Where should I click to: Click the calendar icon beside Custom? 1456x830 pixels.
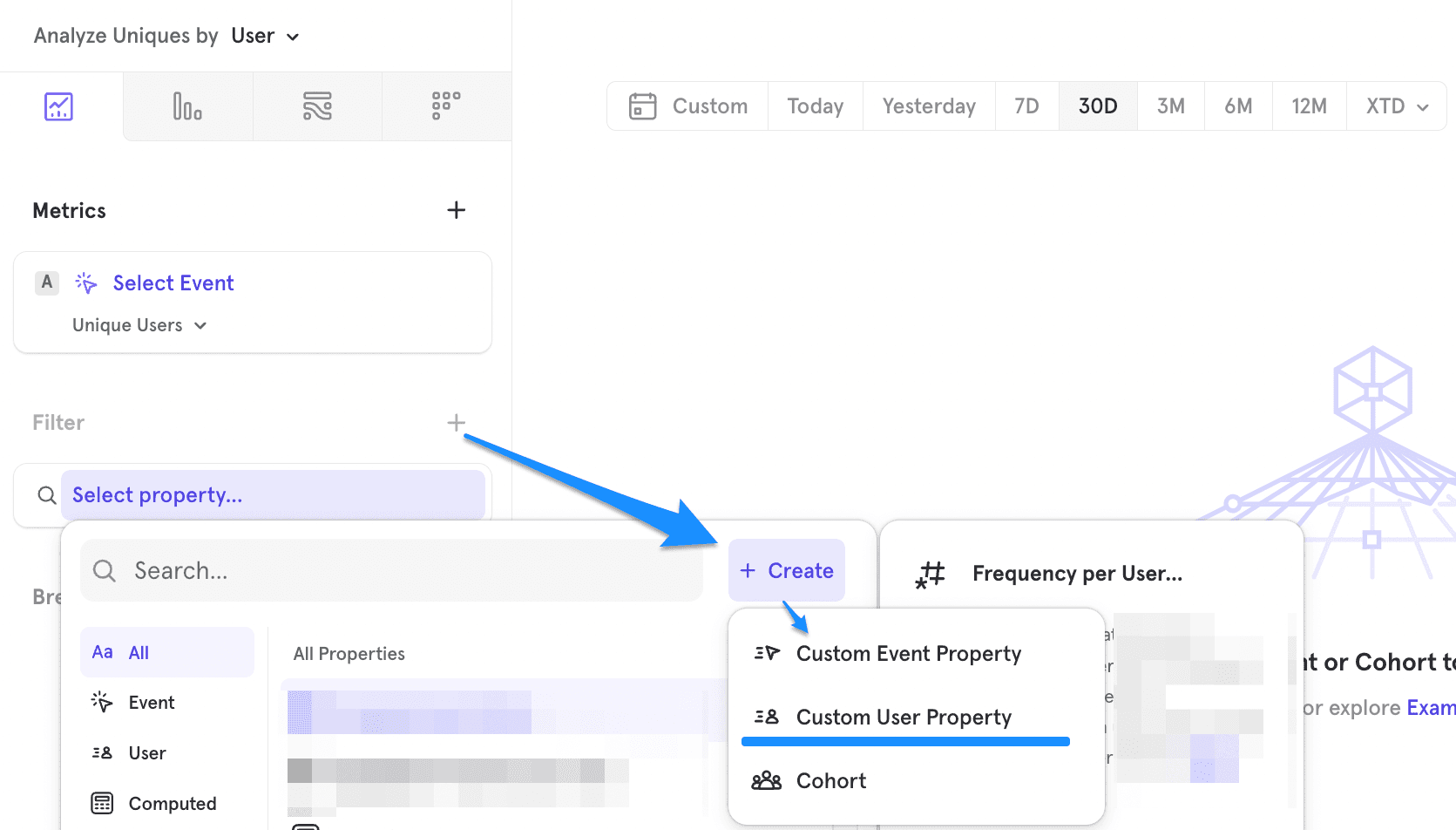click(x=642, y=106)
